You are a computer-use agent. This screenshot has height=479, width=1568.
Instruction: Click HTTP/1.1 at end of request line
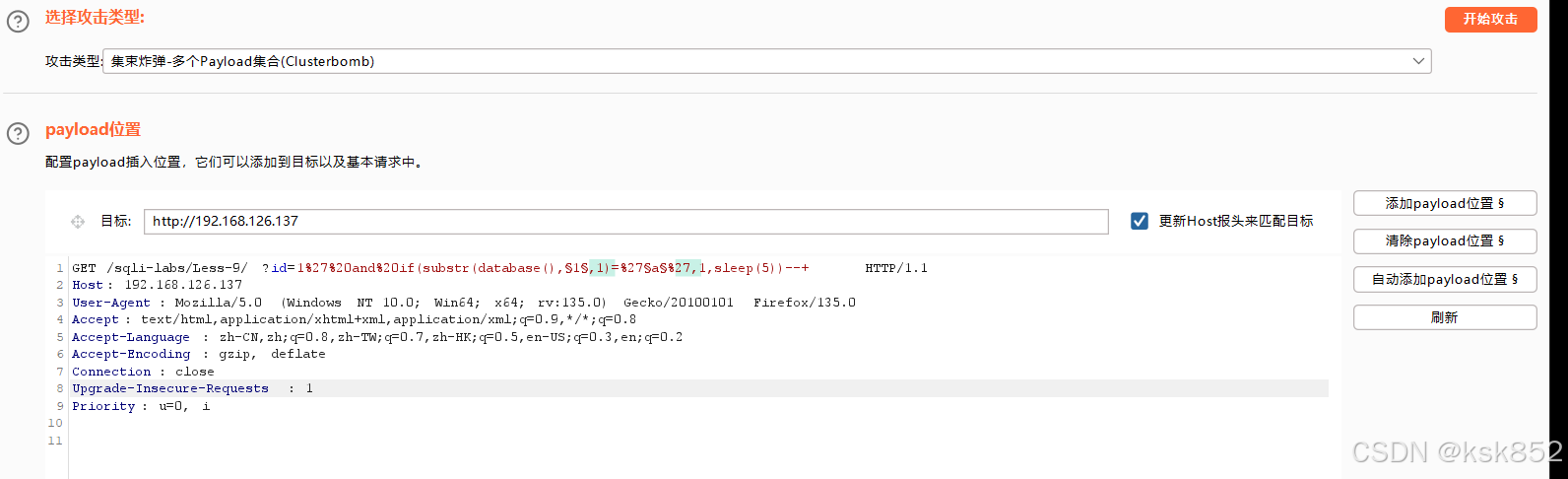tap(896, 268)
